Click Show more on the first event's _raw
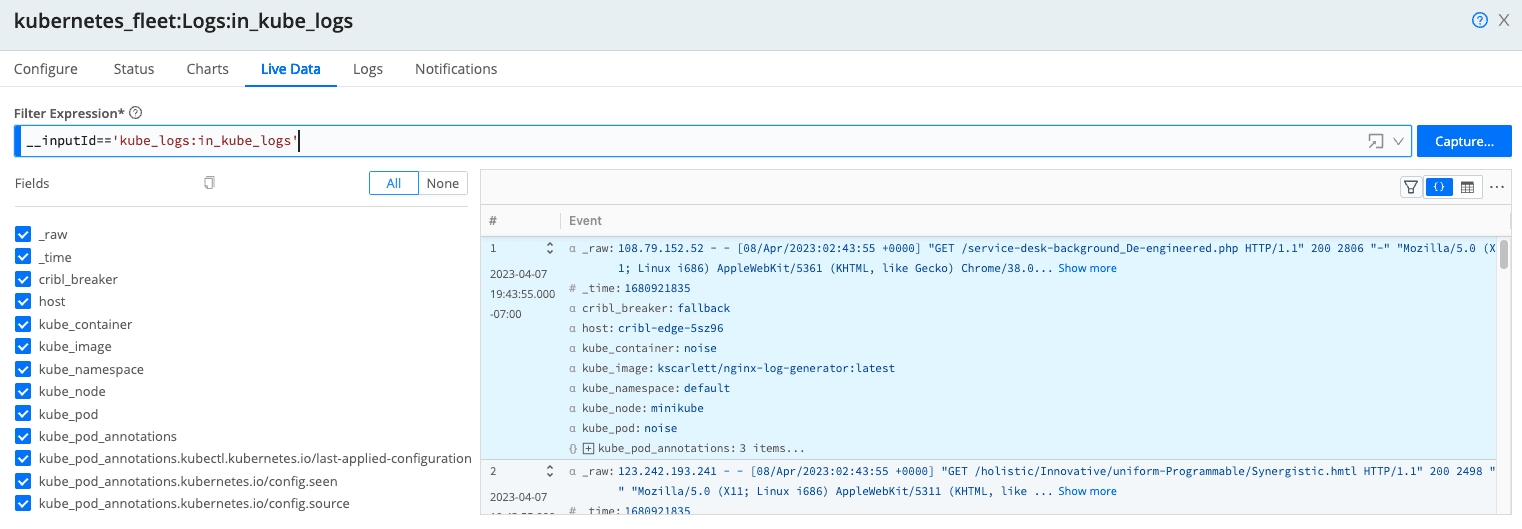1522x529 pixels. pos(1087,268)
